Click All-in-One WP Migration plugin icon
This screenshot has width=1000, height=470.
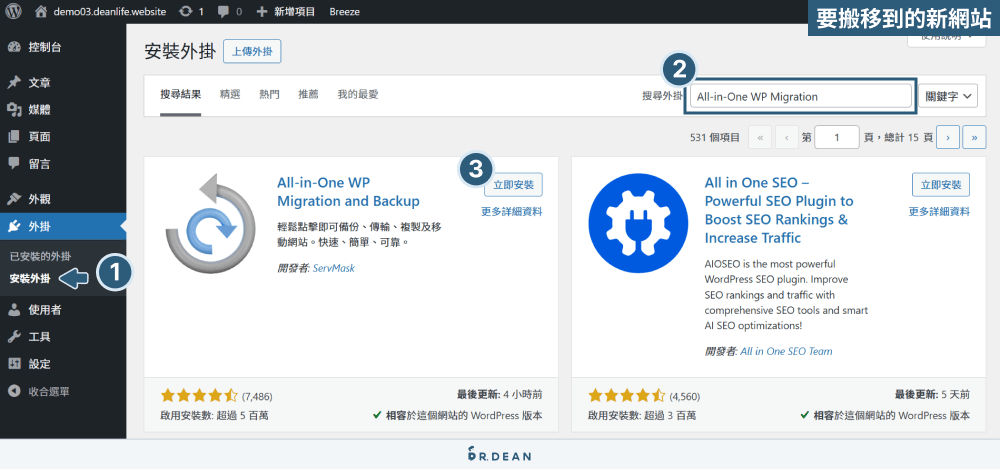point(210,223)
